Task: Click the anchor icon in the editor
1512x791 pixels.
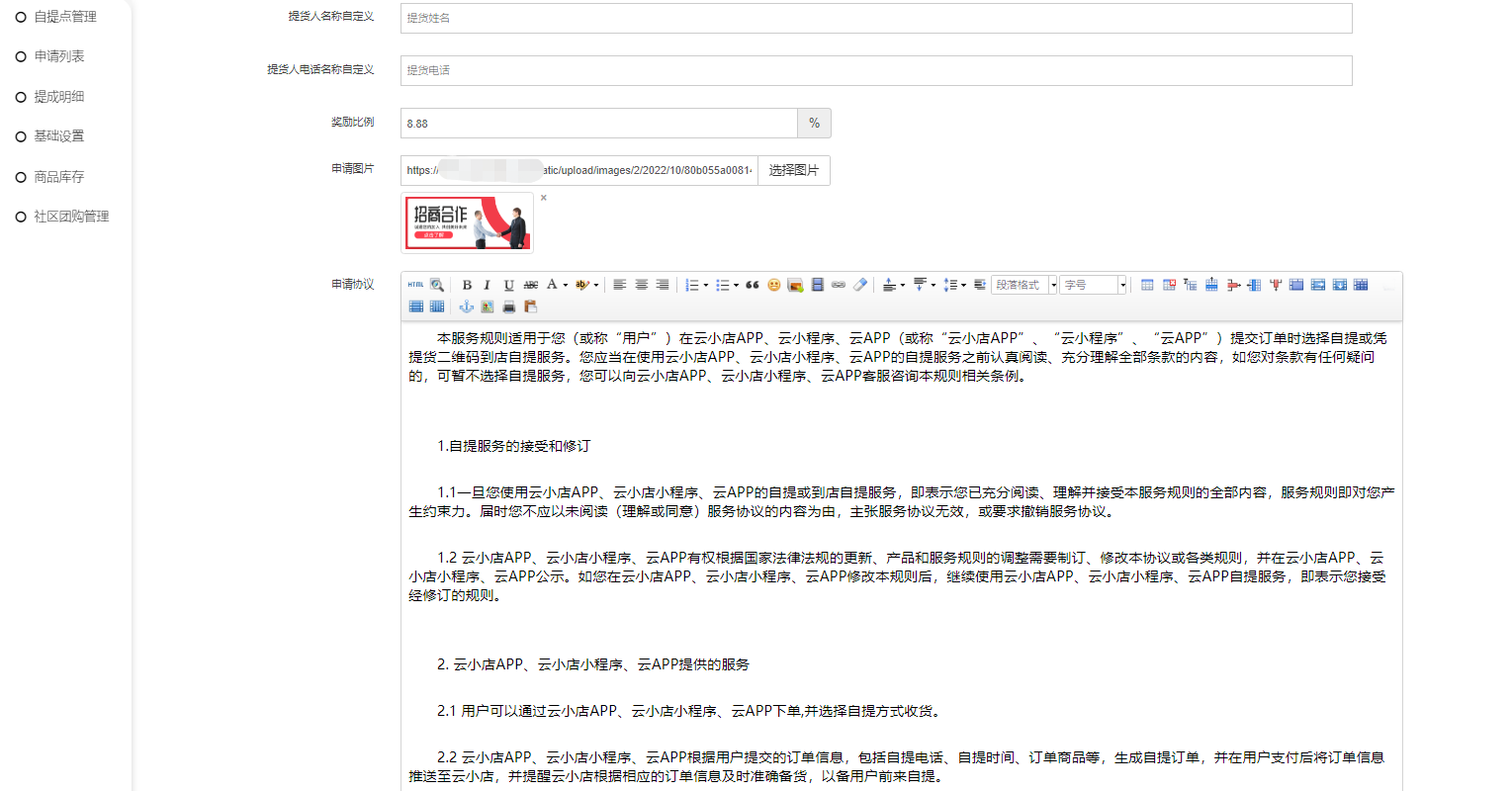Action: coord(466,307)
